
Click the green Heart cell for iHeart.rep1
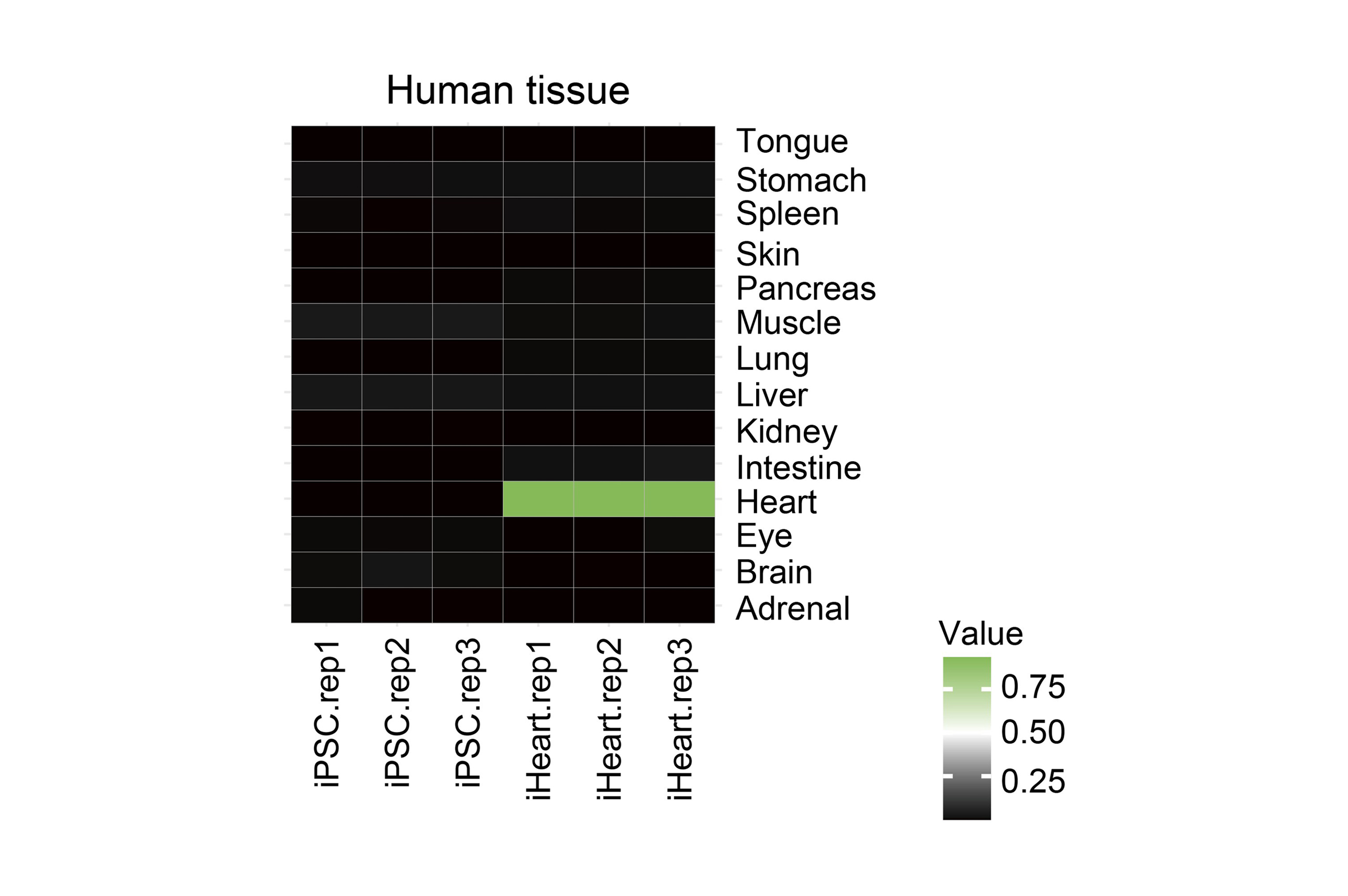(x=538, y=499)
